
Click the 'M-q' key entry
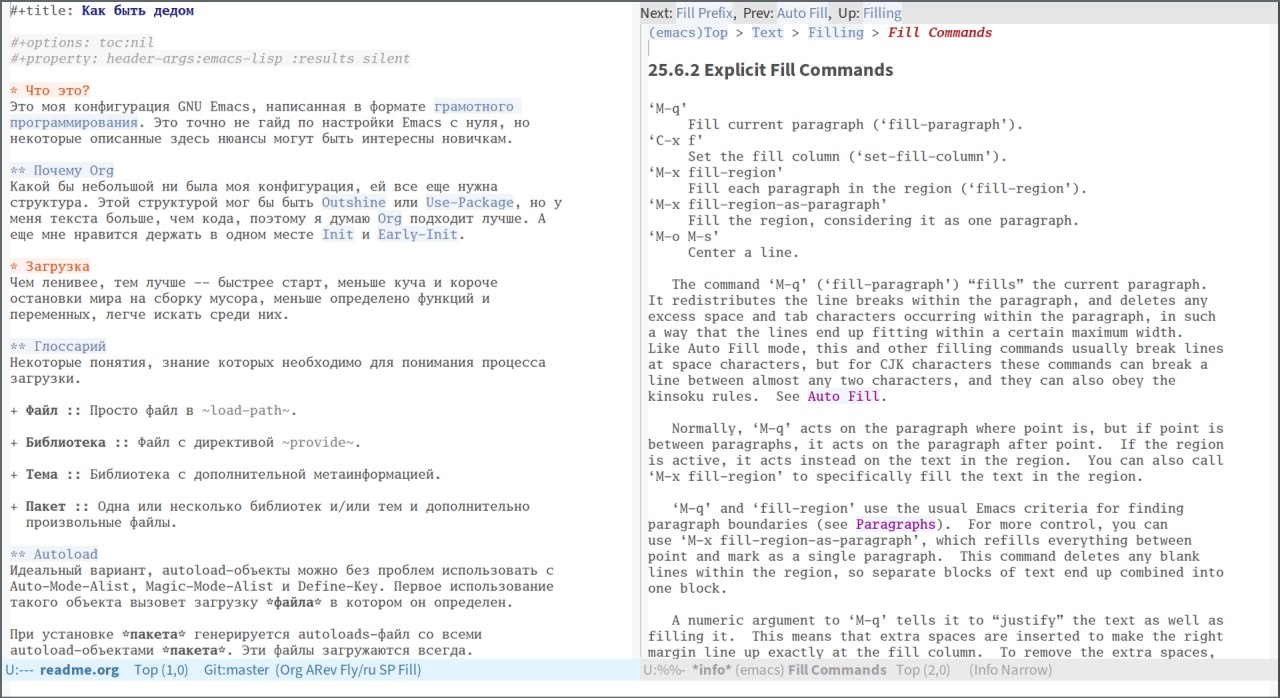coord(668,109)
